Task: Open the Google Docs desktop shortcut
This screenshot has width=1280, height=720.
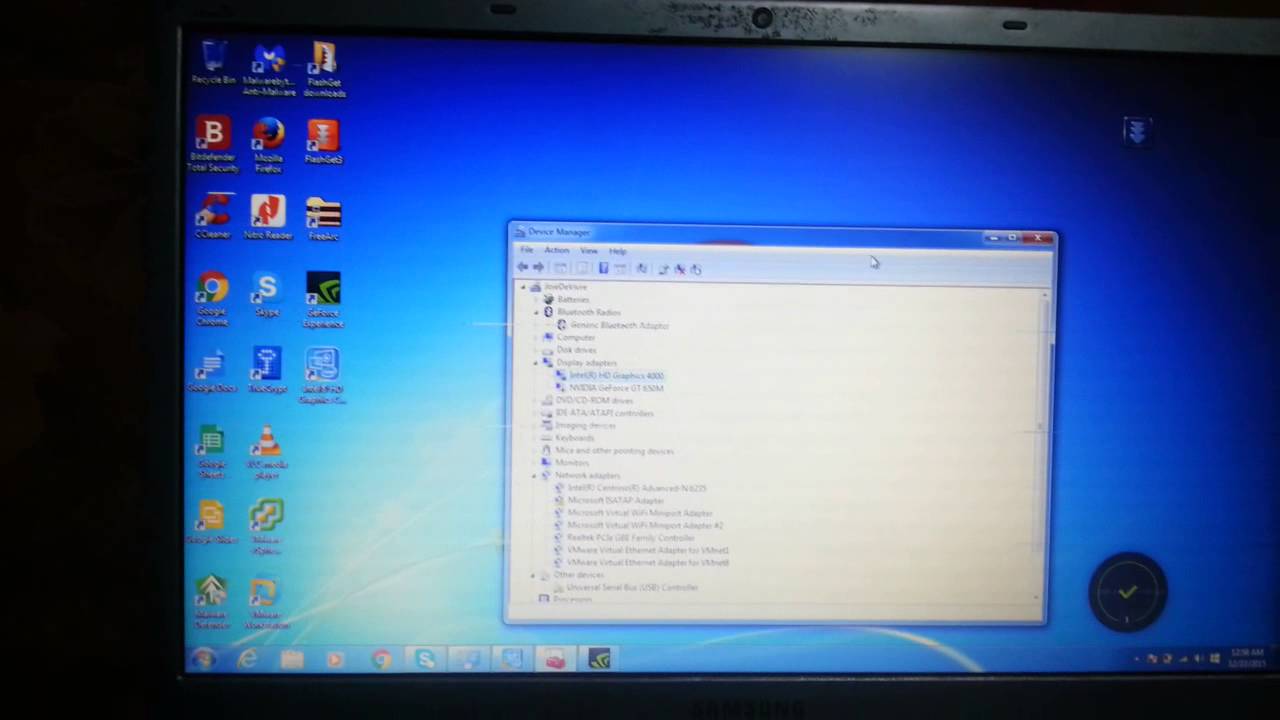Action: pos(212,370)
